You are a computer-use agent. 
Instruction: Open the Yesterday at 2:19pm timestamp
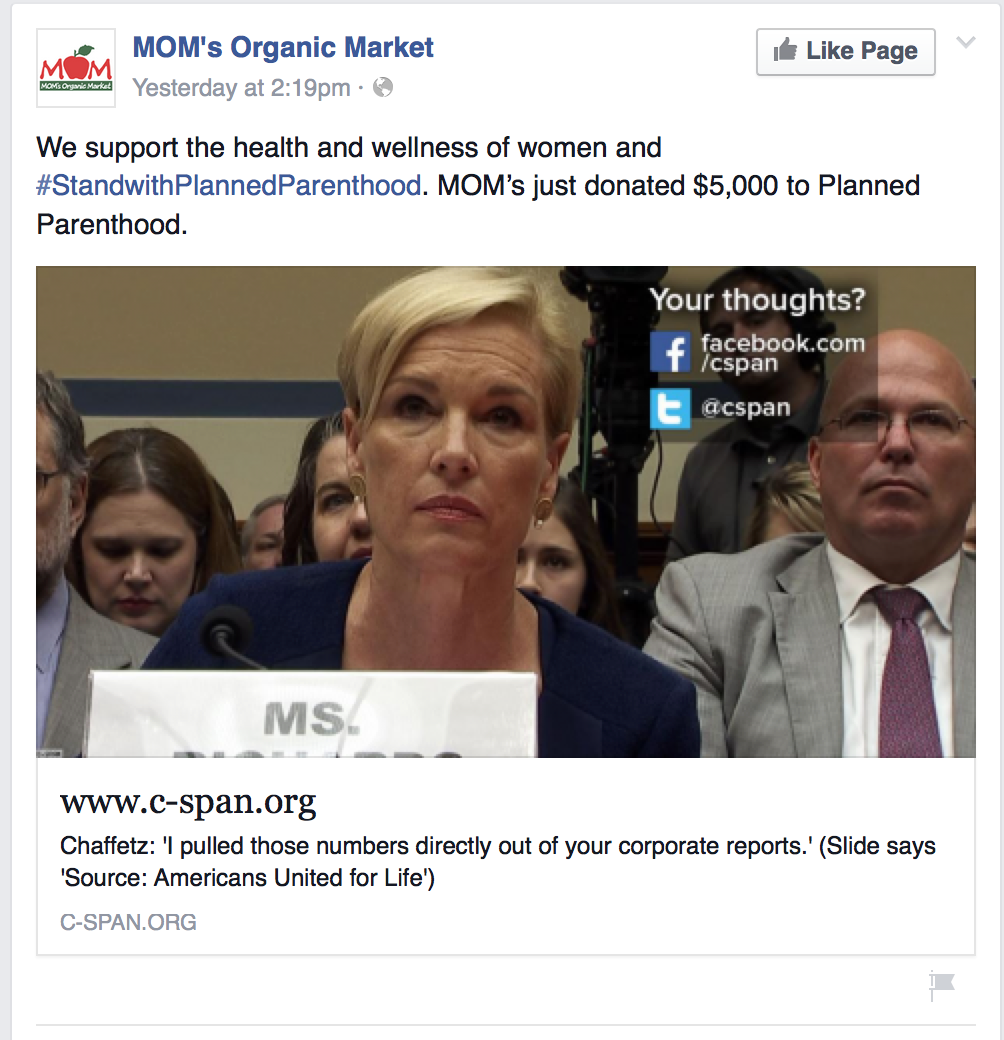241,88
